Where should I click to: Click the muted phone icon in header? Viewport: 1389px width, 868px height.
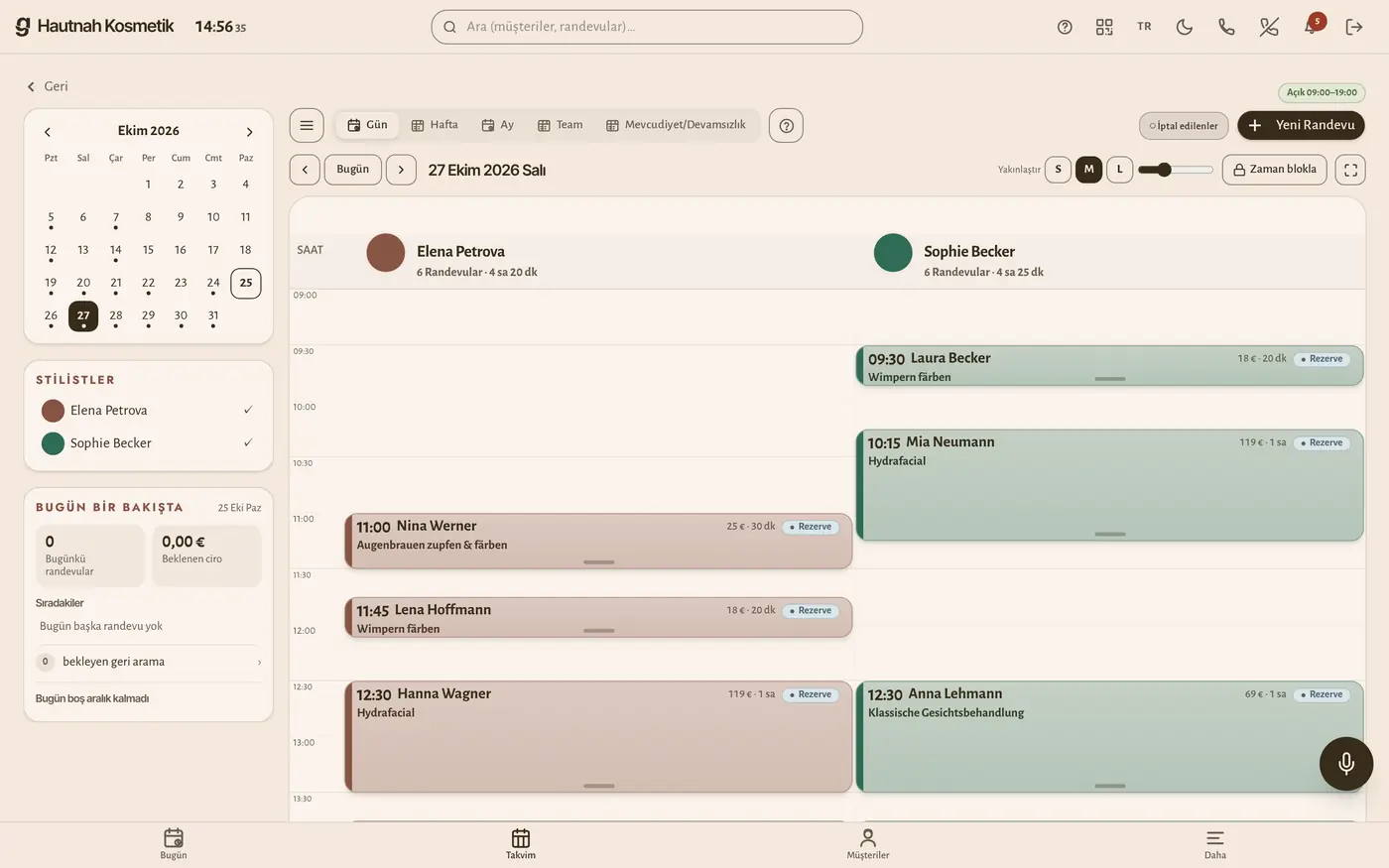[x=1269, y=27]
